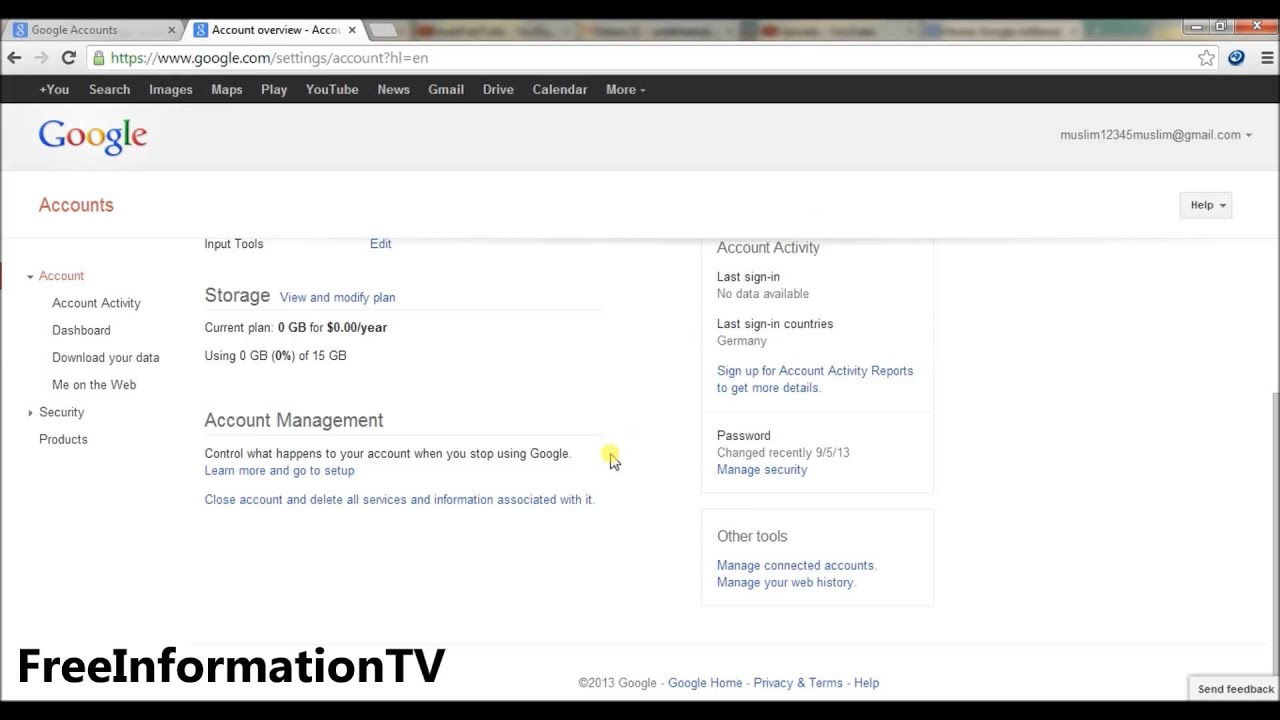Close the Google Accounts tab
This screenshot has height=720, width=1280.
(171, 30)
